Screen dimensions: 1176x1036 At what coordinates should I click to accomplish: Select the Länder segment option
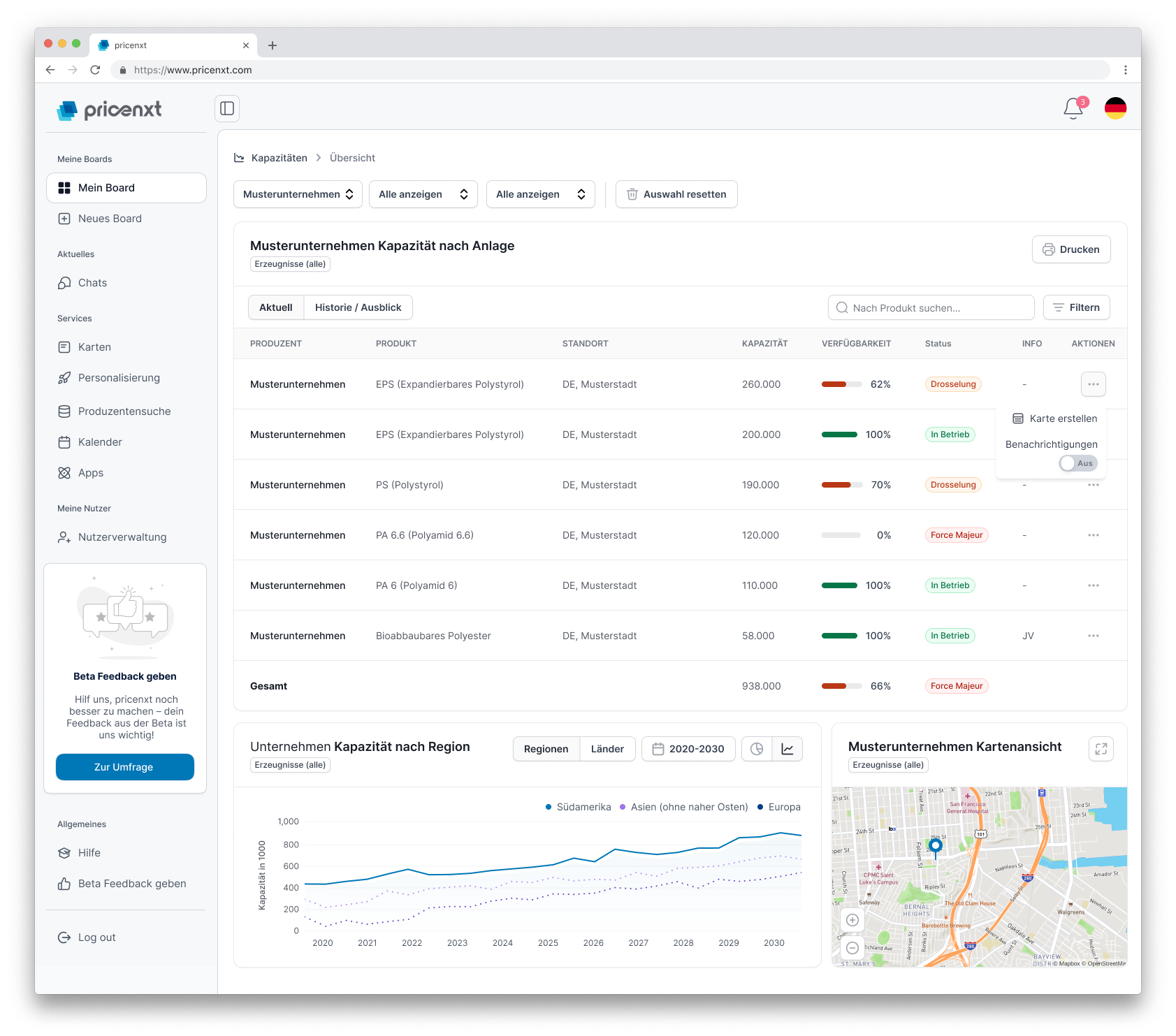[607, 749]
